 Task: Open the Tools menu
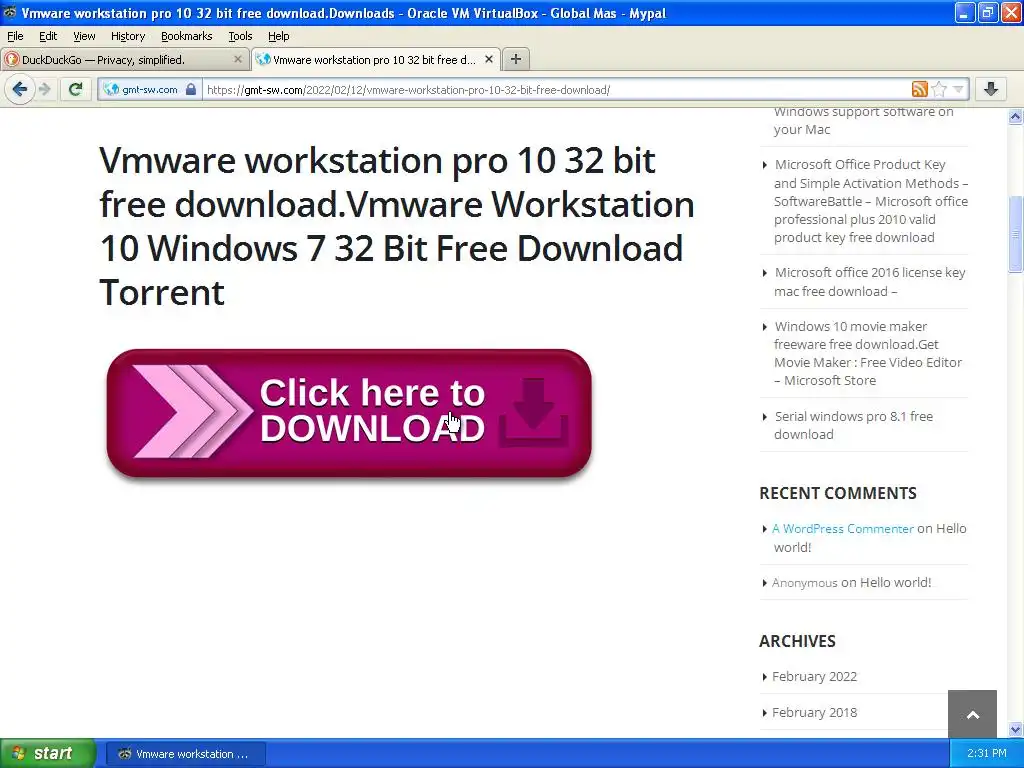tap(240, 36)
